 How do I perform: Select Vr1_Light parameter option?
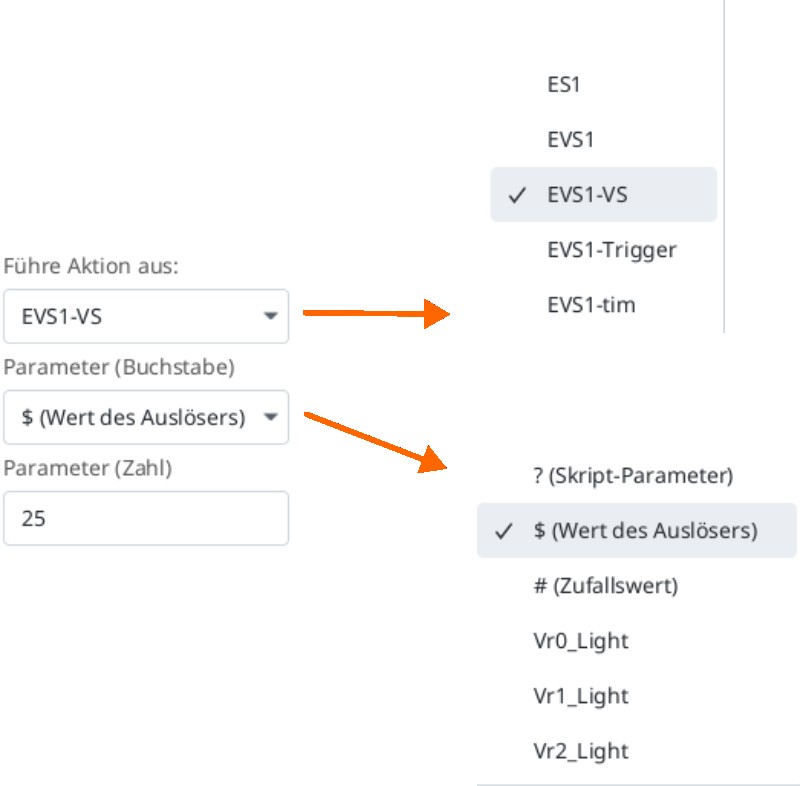[x=637, y=696]
